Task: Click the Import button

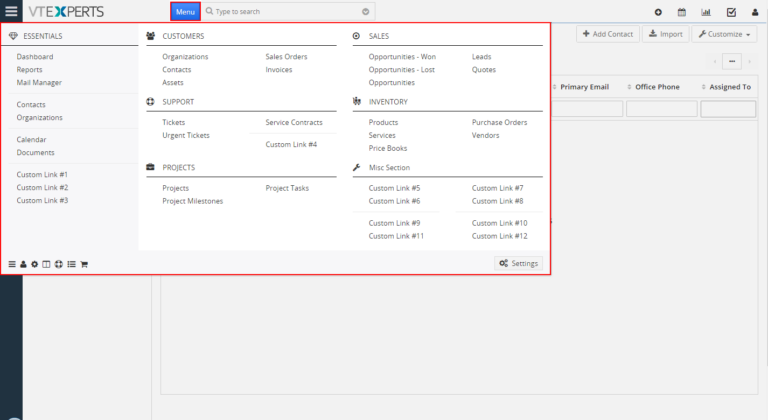Action: coord(665,34)
